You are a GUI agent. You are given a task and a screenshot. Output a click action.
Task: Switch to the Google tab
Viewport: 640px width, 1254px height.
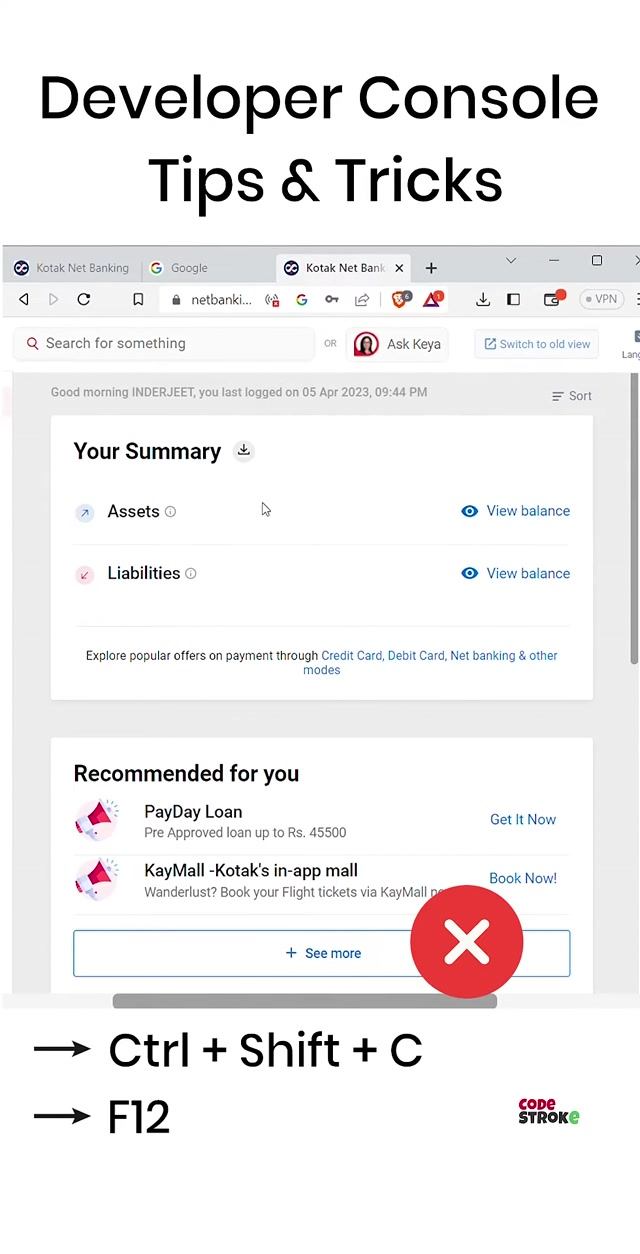(x=188, y=268)
